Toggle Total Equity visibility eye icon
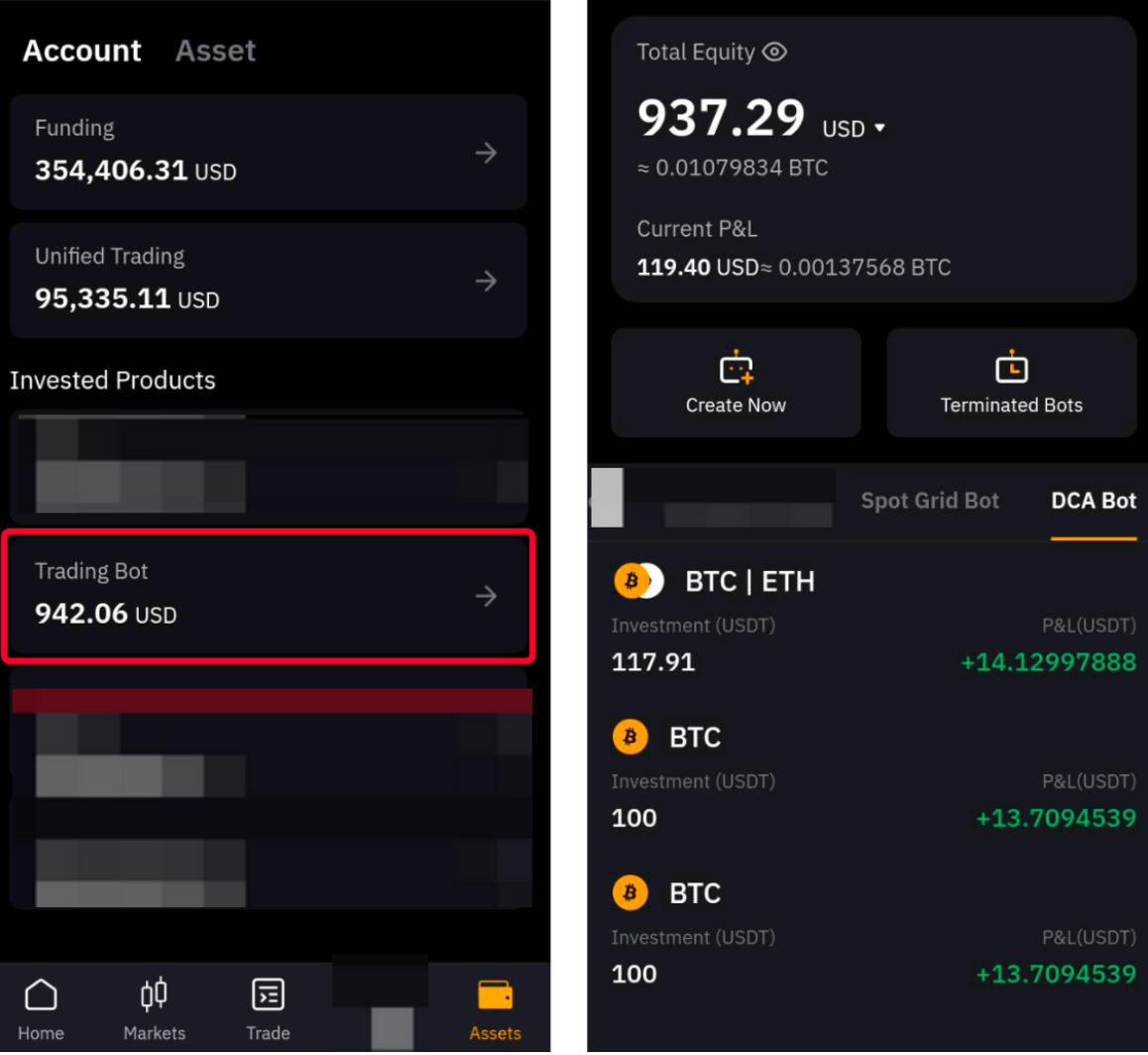 tap(775, 52)
